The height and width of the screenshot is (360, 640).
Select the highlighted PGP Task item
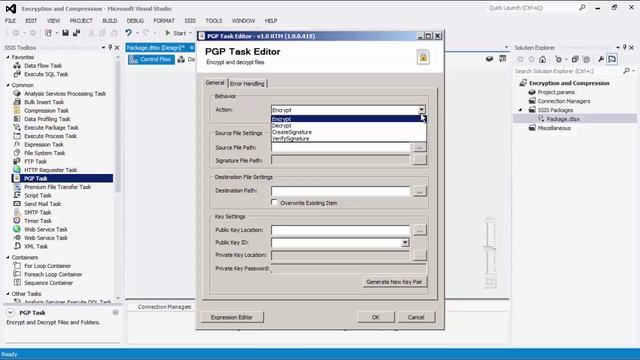click(62, 178)
